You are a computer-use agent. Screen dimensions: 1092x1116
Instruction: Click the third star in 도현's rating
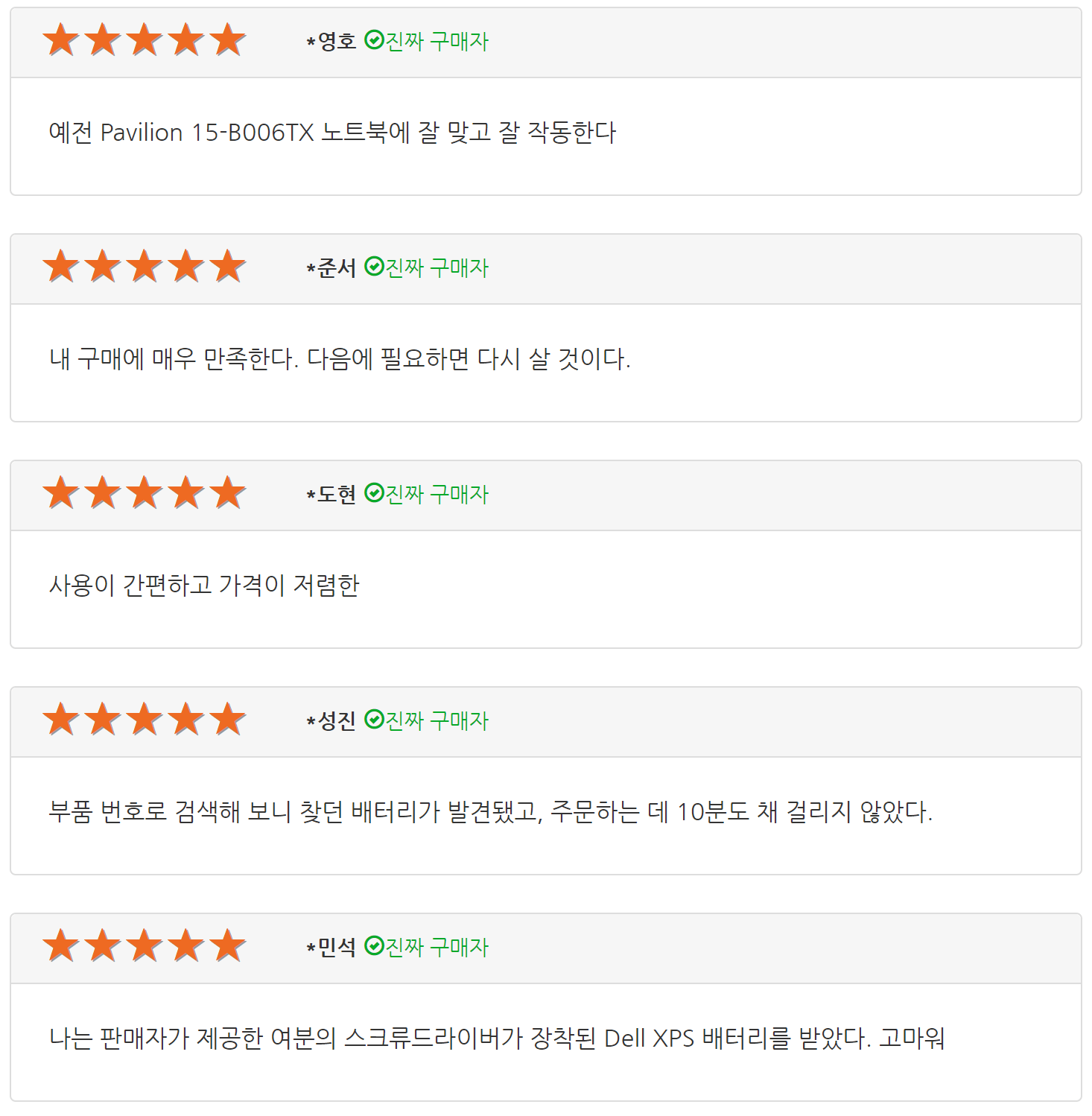pos(145,493)
